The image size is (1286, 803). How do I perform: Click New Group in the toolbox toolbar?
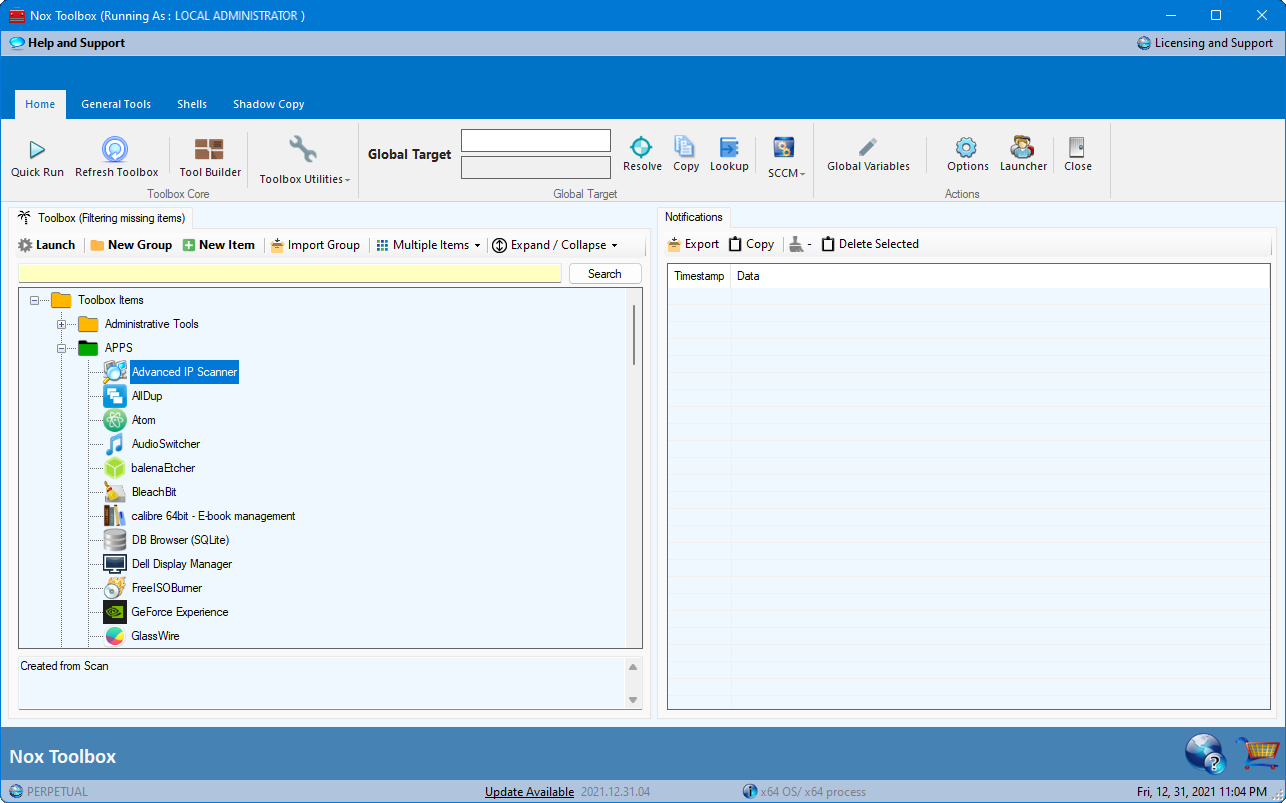pyautogui.click(x=131, y=245)
